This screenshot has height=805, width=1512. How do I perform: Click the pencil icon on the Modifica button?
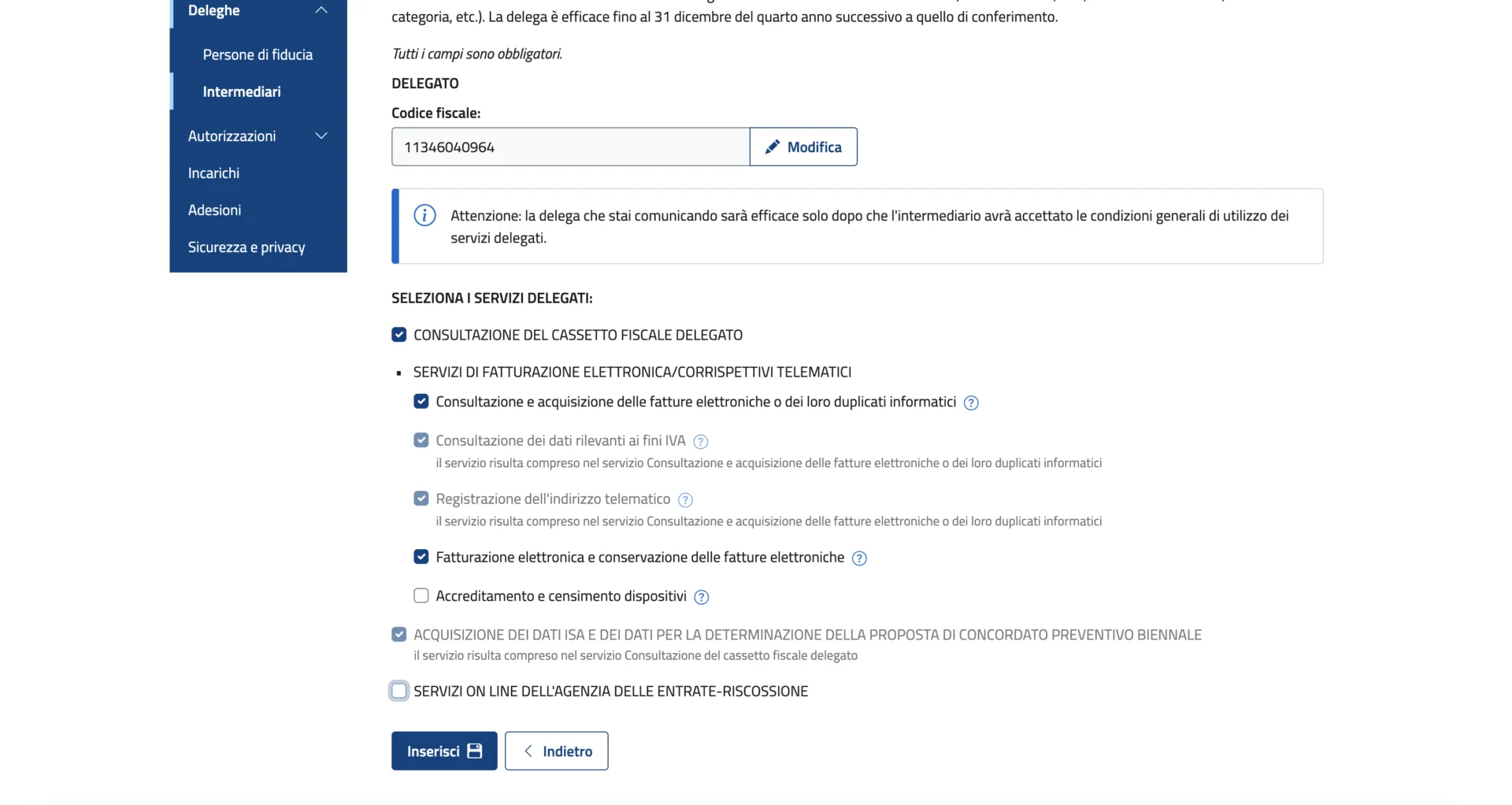(773, 147)
